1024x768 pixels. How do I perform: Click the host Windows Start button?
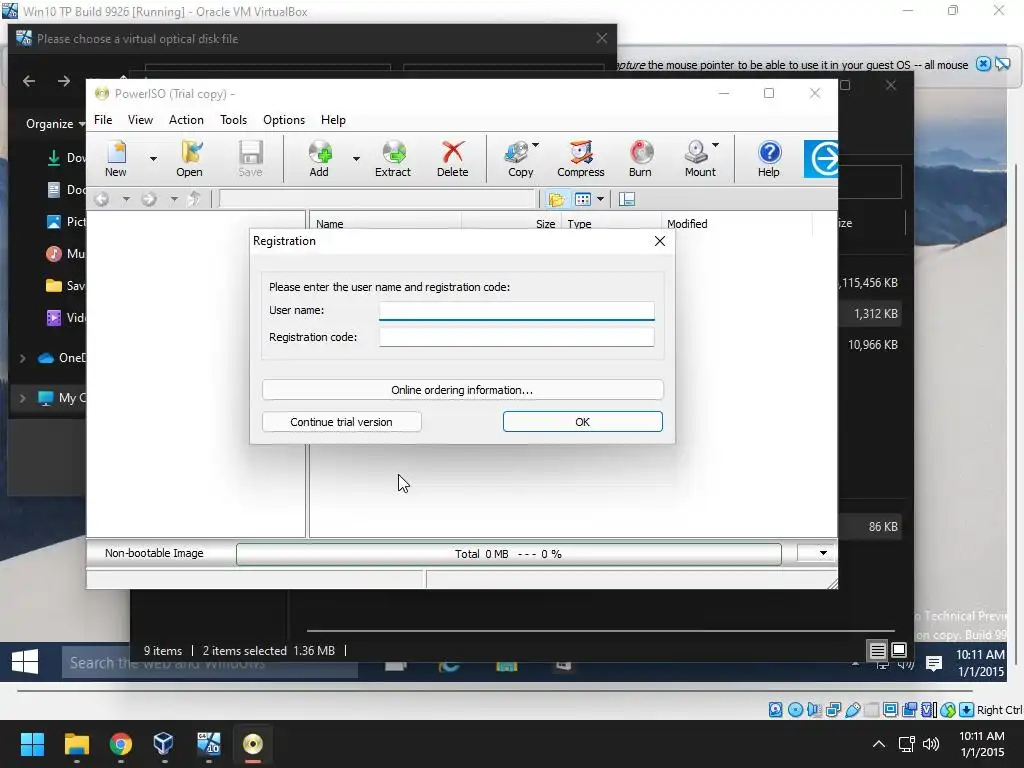[32, 744]
